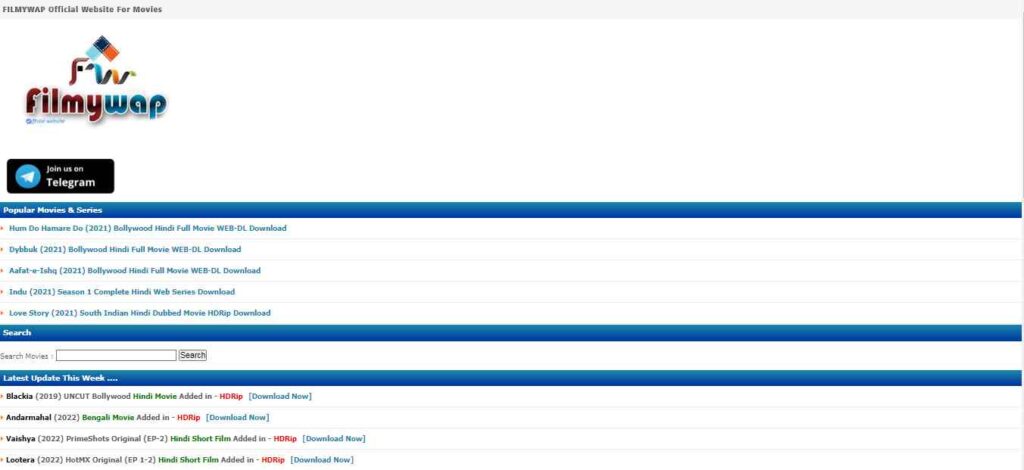Click HDRip label in Lootera row
The height and width of the screenshot is (470, 1024).
point(273,460)
